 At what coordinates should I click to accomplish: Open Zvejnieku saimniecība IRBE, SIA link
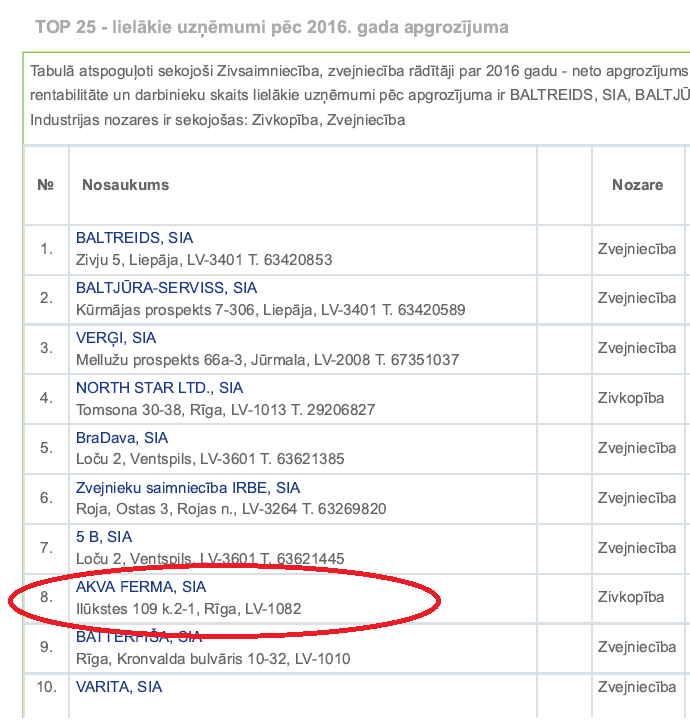[x=188, y=488]
